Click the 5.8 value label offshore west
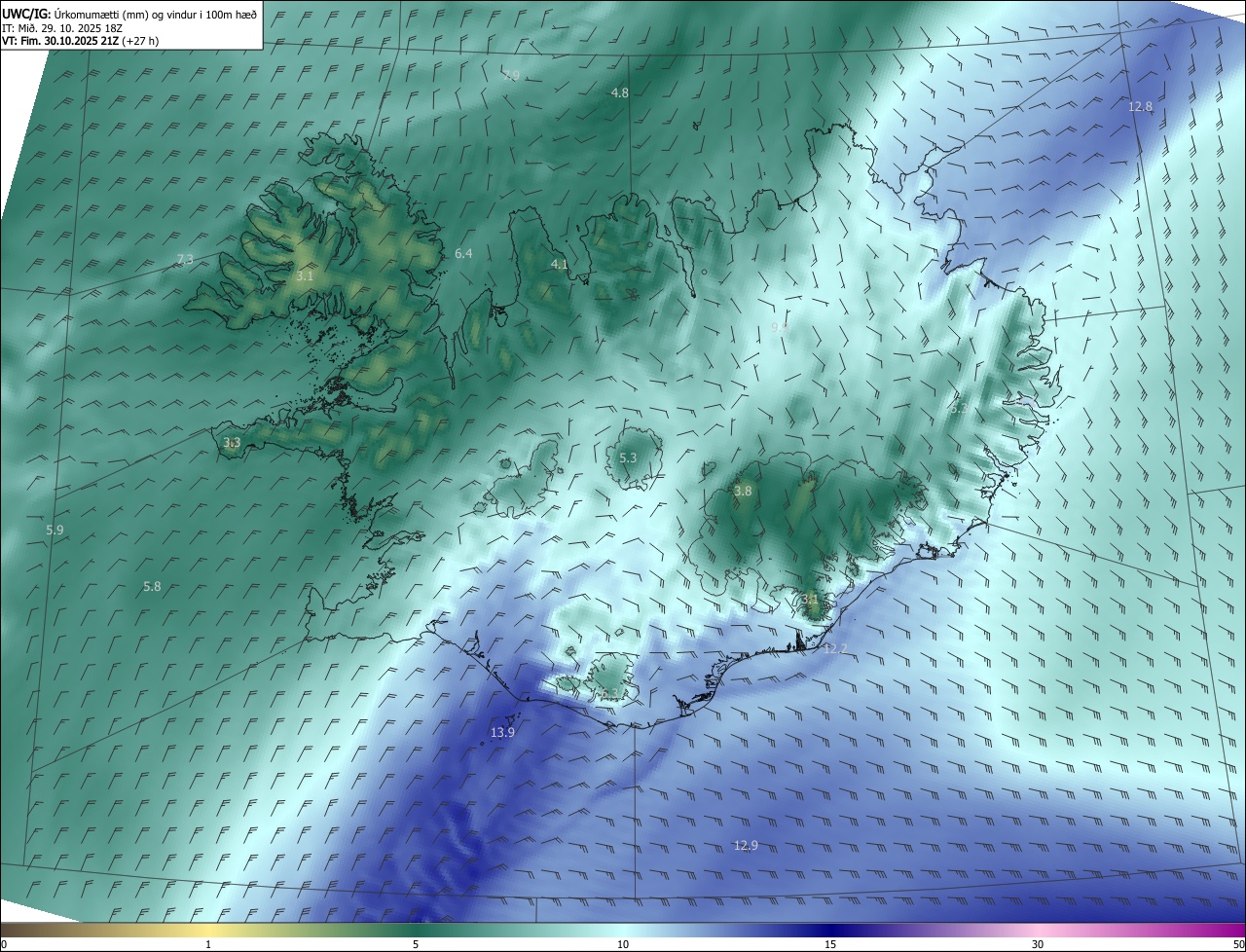Viewport: 1246px width, 952px height. (152, 587)
